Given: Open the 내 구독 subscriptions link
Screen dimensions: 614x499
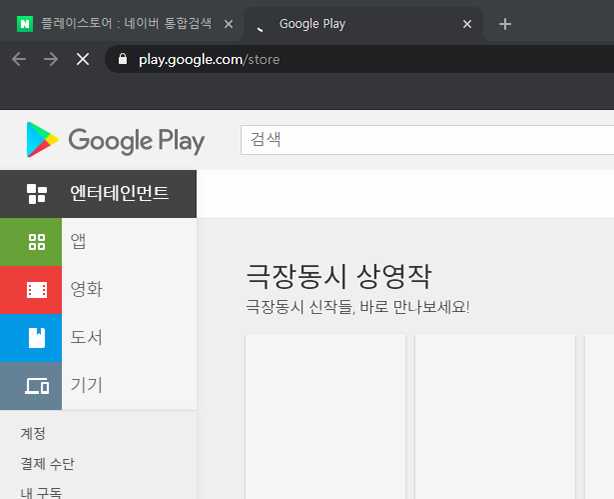Looking at the screenshot, I should coord(41,493).
